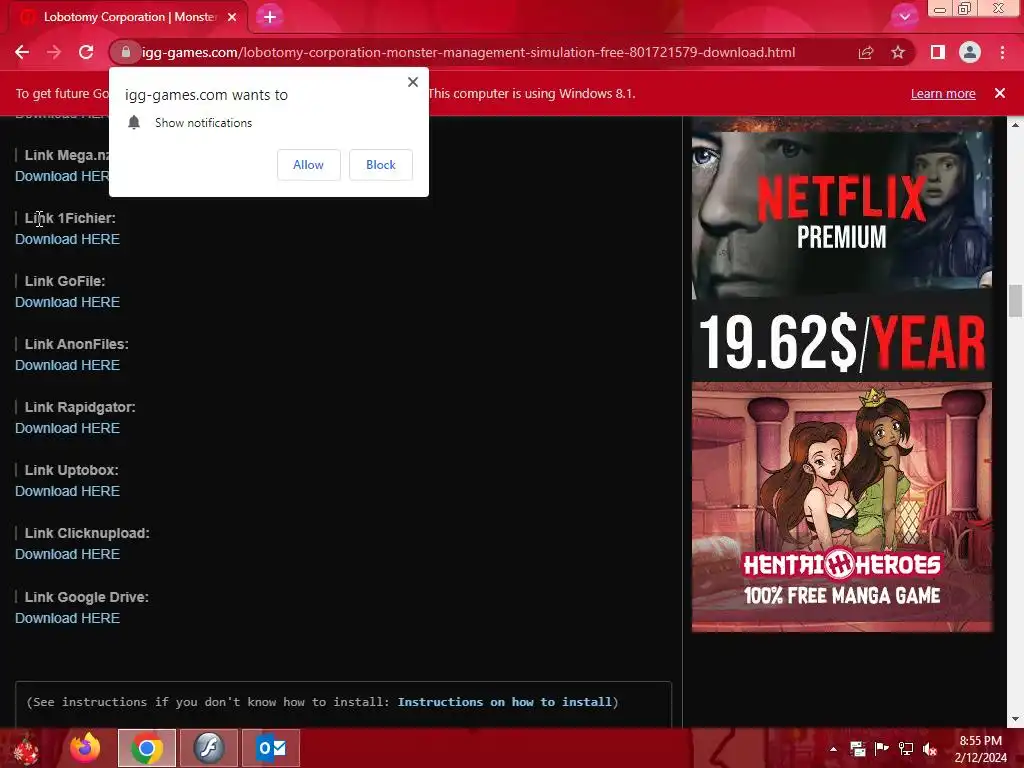The image size is (1024, 768).
Task: Open Chrome side panel
Action: point(937,52)
